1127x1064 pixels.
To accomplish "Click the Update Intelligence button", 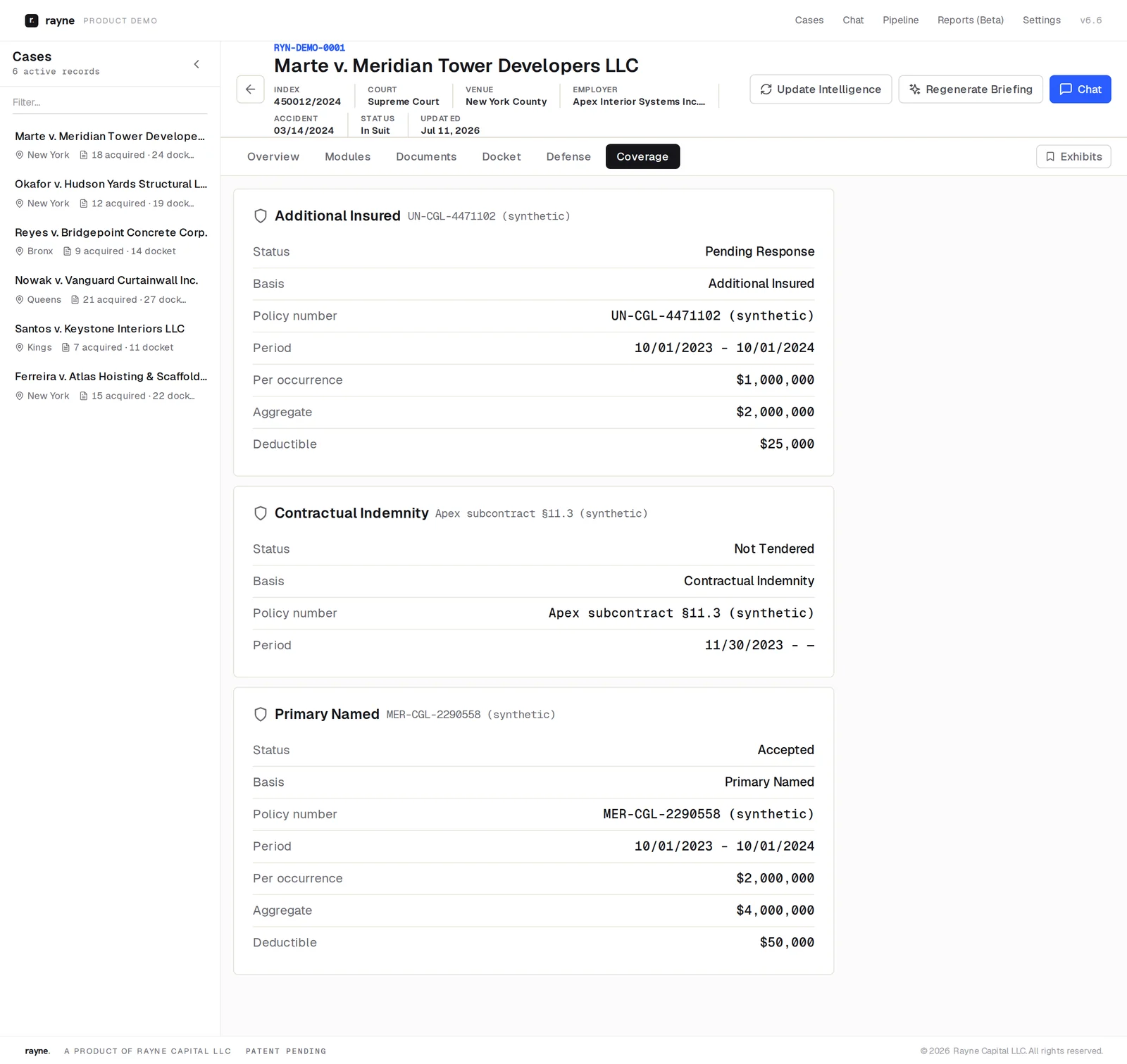I will pos(821,89).
